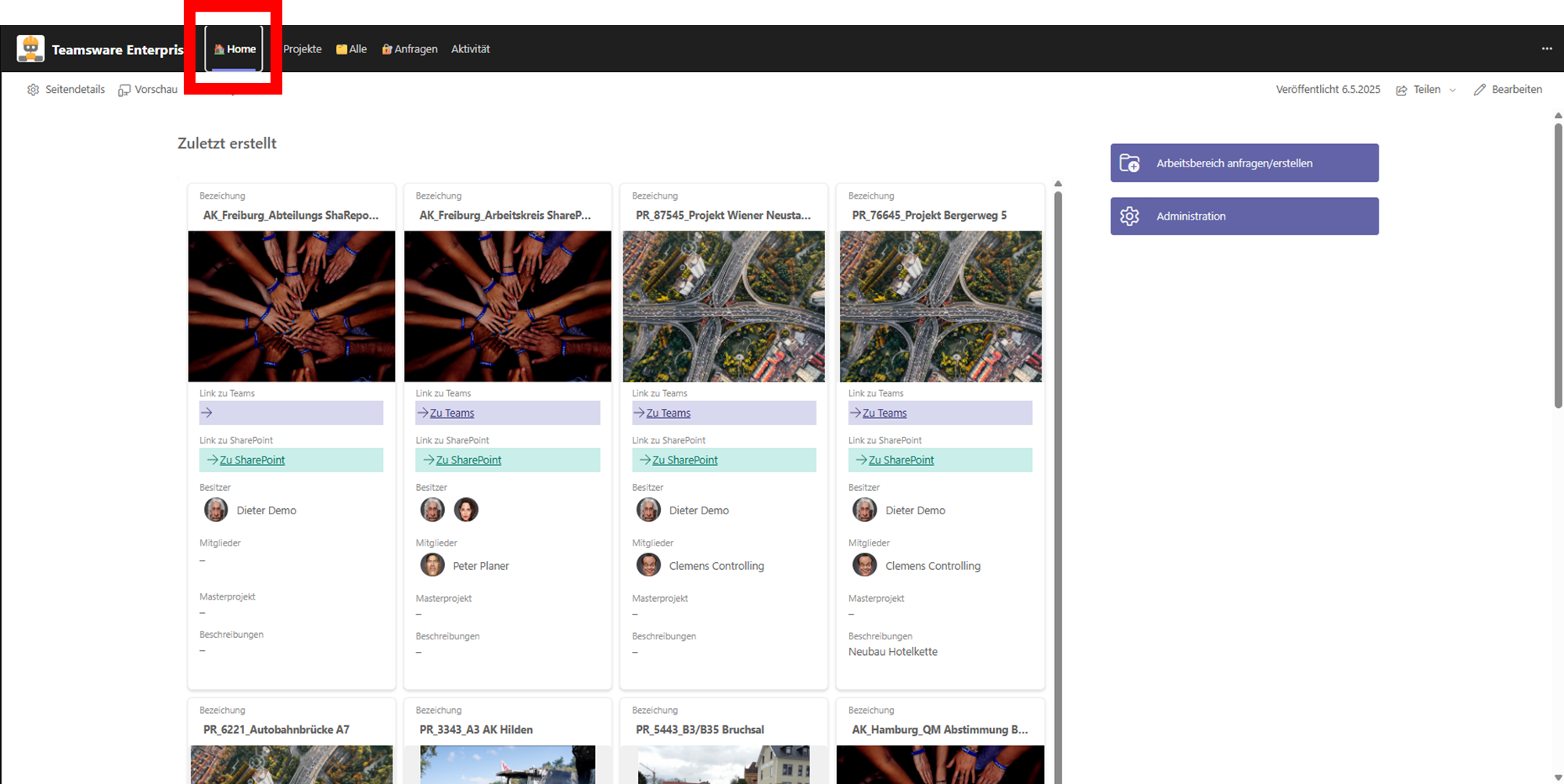Image resolution: width=1564 pixels, height=784 pixels.
Task: Open the three-dots more options menu
Action: 1546,48
